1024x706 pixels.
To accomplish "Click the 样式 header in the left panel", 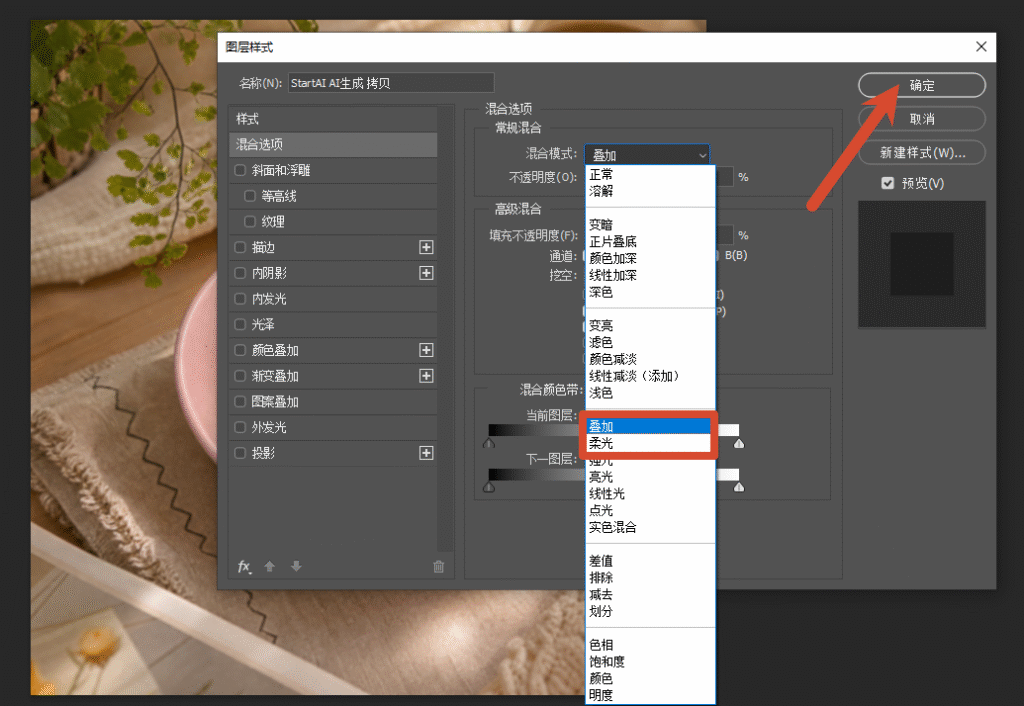I will pos(333,119).
